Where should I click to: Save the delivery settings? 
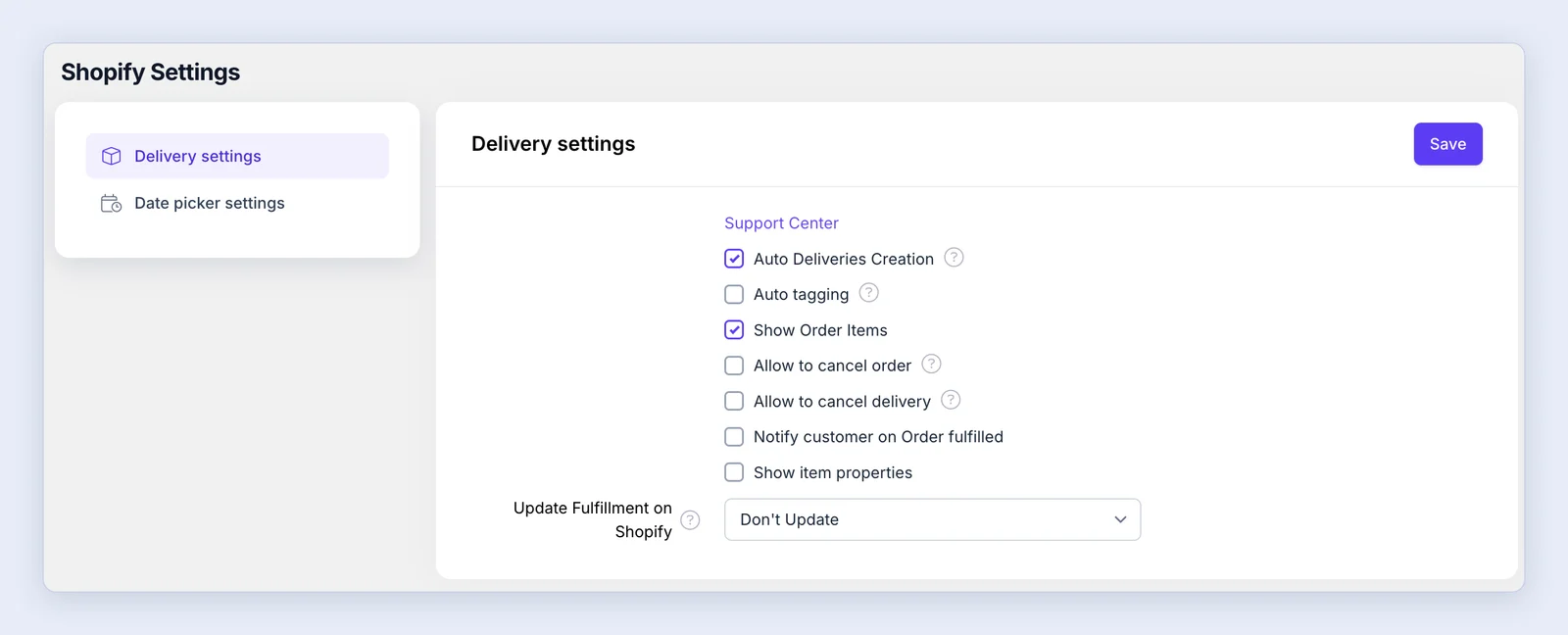point(1447,144)
